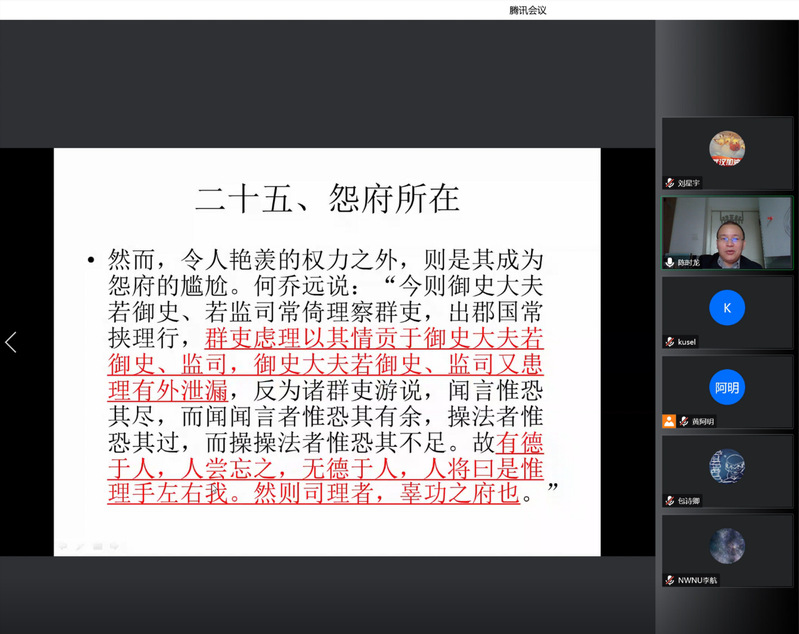Click the active microphone icon beside 陈时龙
The height and width of the screenshot is (634, 799).
[x=670, y=262]
